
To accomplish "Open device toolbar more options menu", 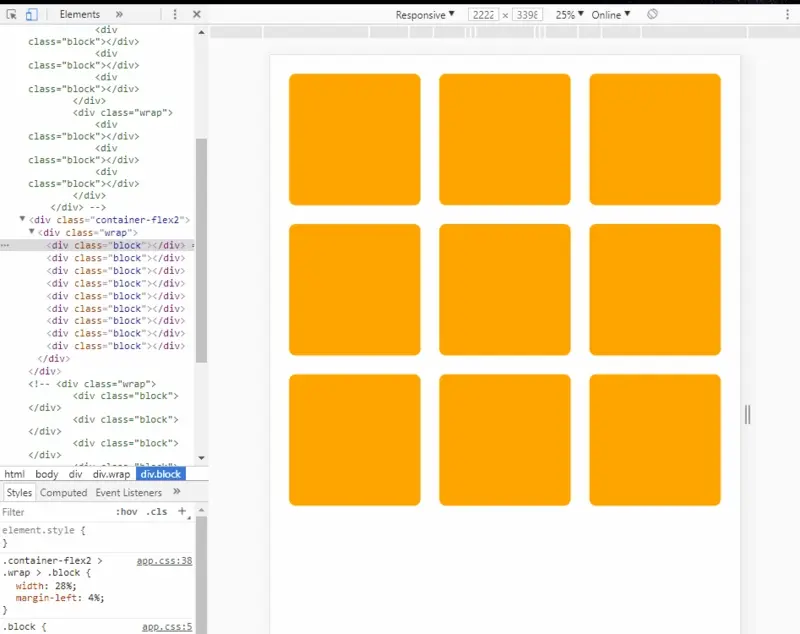I will pyautogui.click(x=787, y=15).
